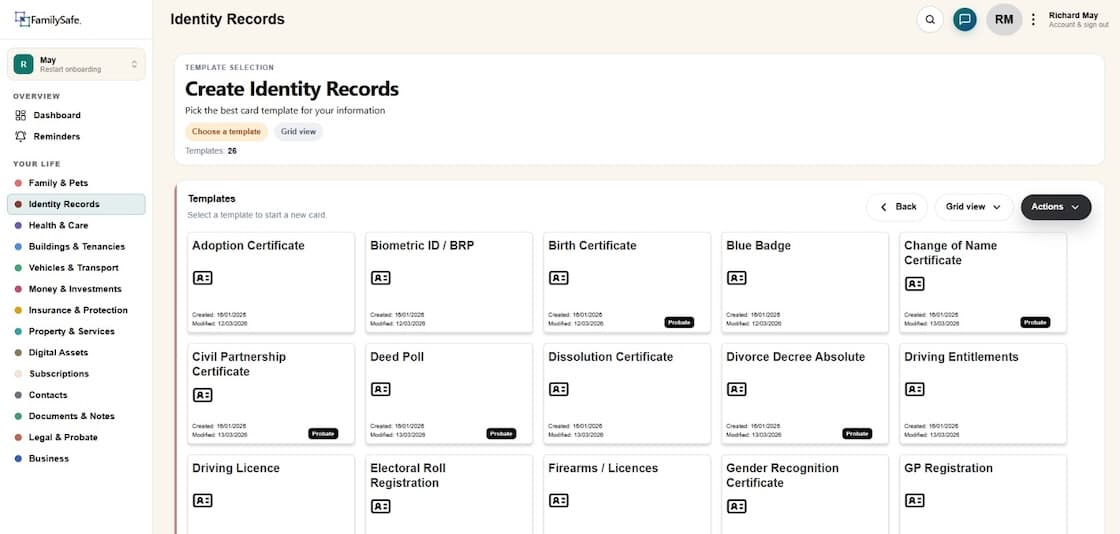This screenshot has height=534, width=1120.
Task: Click the Back button
Action: pos(897,207)
